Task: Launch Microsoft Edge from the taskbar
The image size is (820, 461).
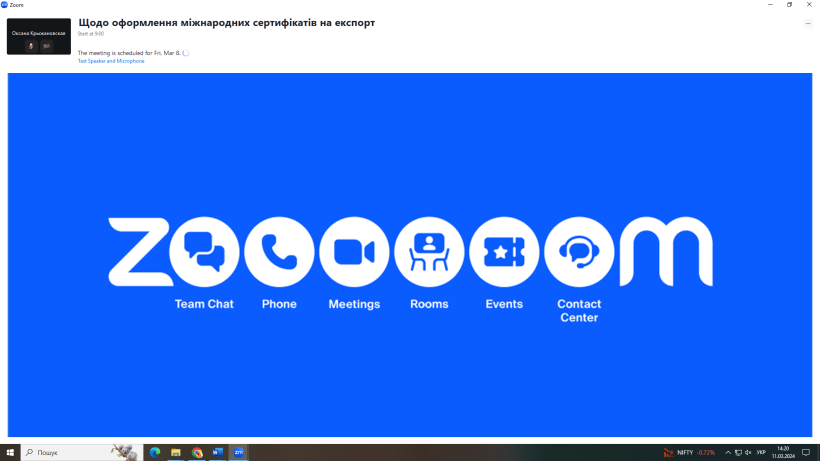Action: (155, 453)
